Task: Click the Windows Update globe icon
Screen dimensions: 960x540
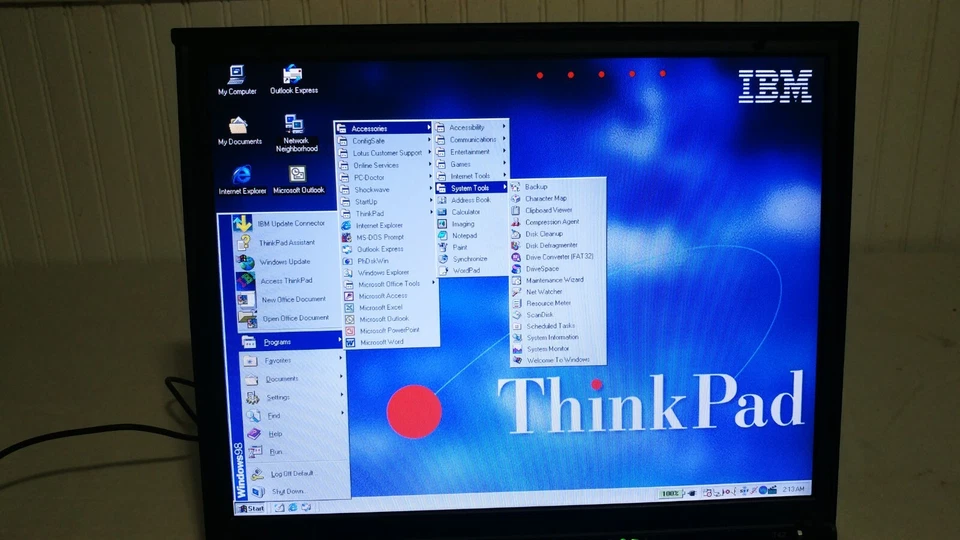Action: click(246, 262)
